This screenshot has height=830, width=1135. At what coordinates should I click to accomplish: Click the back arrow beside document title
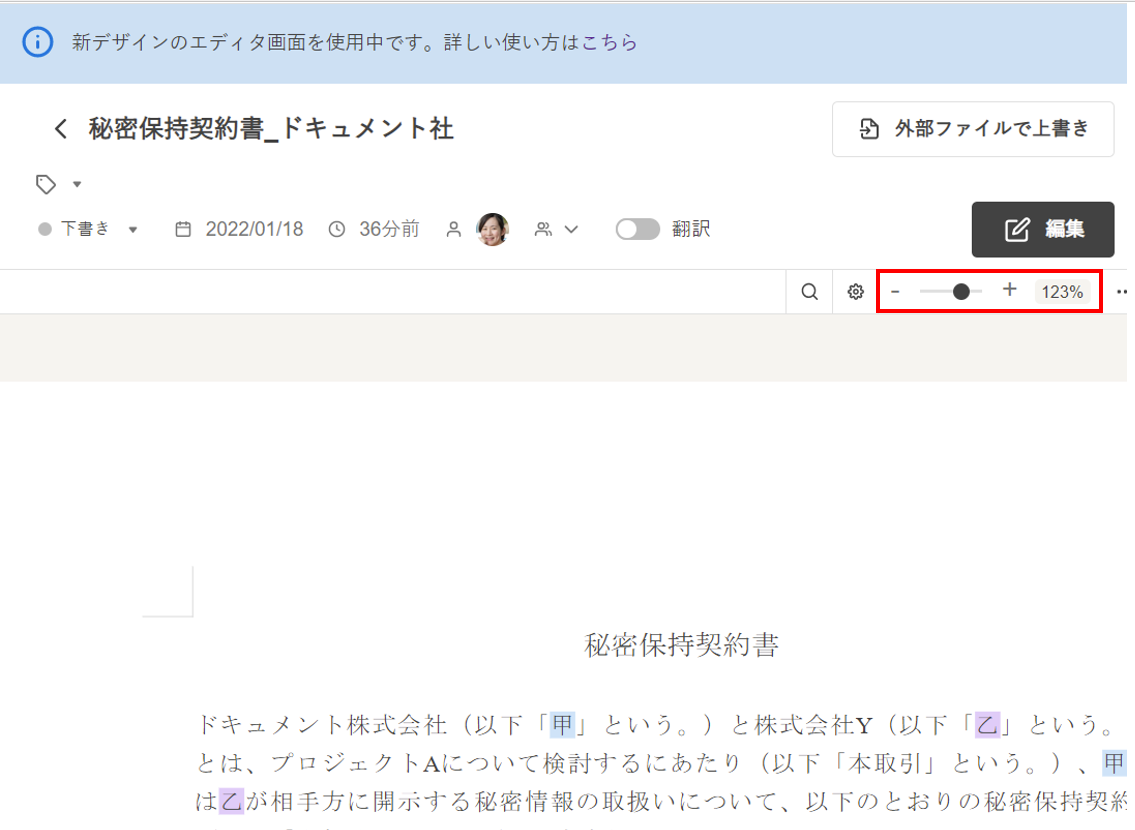coord(61,129)
